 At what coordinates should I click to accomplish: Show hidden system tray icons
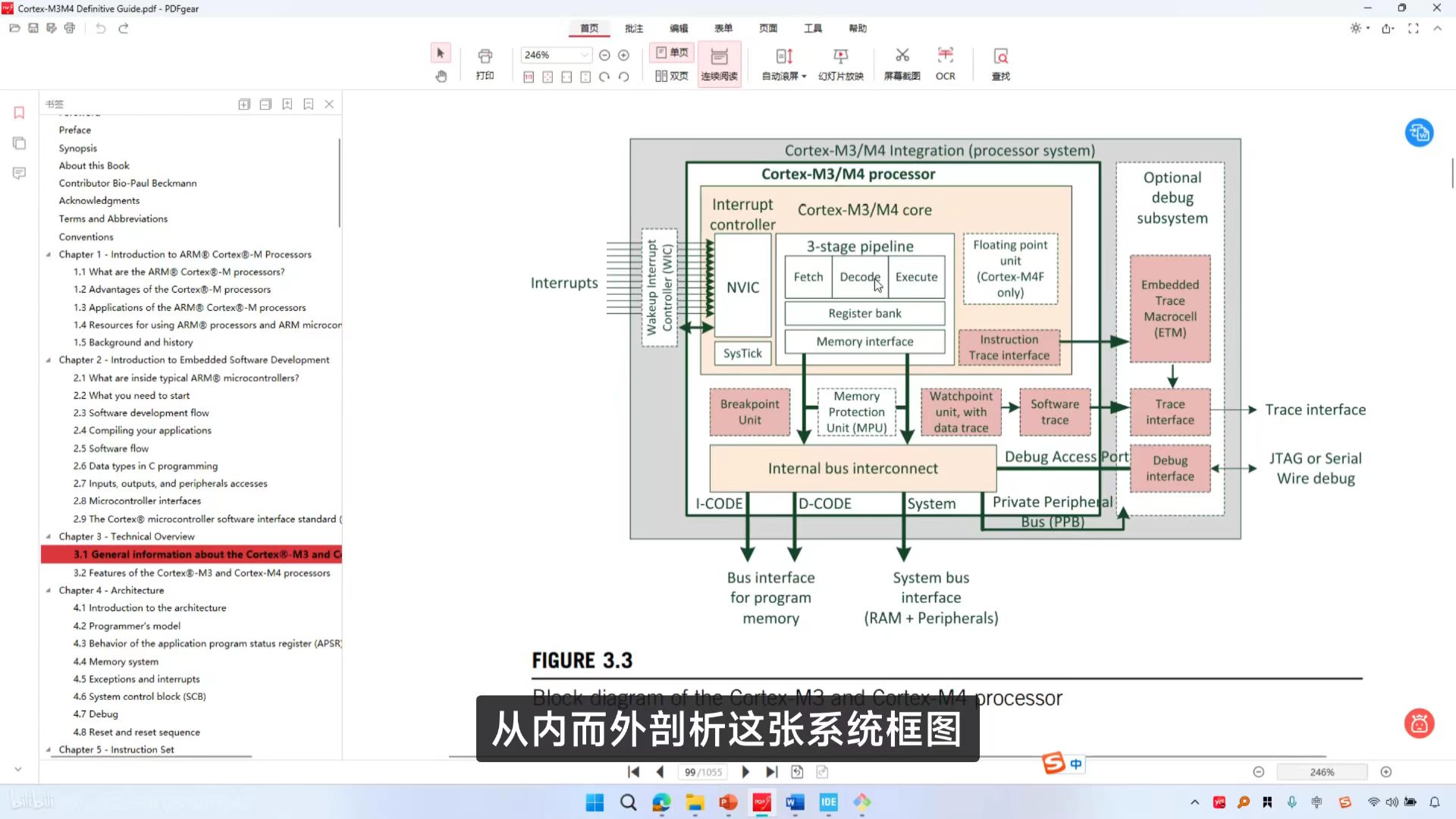pyautogui.click(x=1194, y=802)
